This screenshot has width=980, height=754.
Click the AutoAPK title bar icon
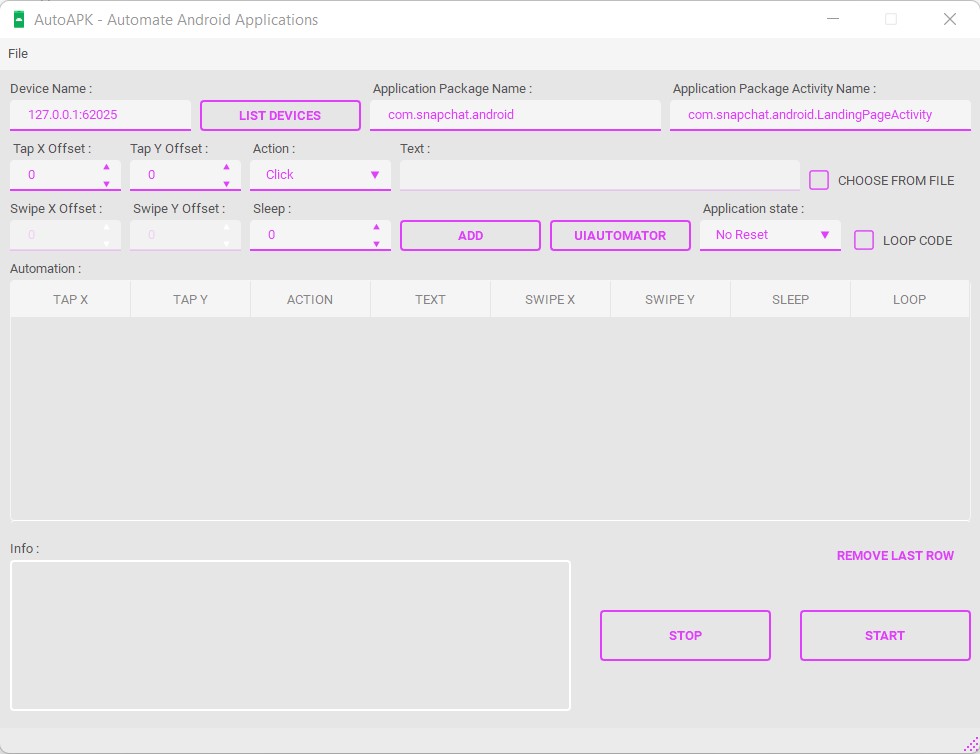(x=18, y=19)
